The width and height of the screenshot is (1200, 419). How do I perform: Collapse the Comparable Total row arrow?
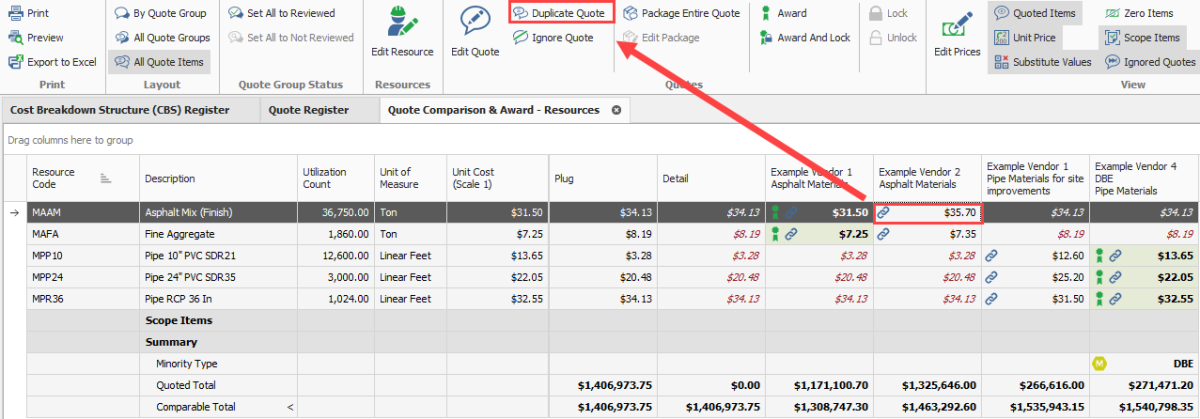pos(291,408)
